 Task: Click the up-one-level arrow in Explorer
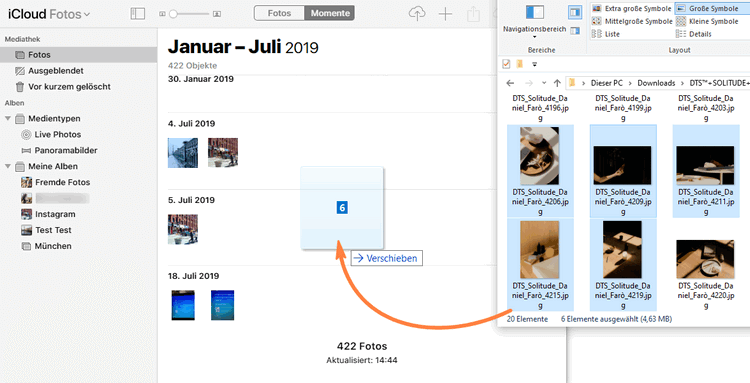click(x=557, y=83)
